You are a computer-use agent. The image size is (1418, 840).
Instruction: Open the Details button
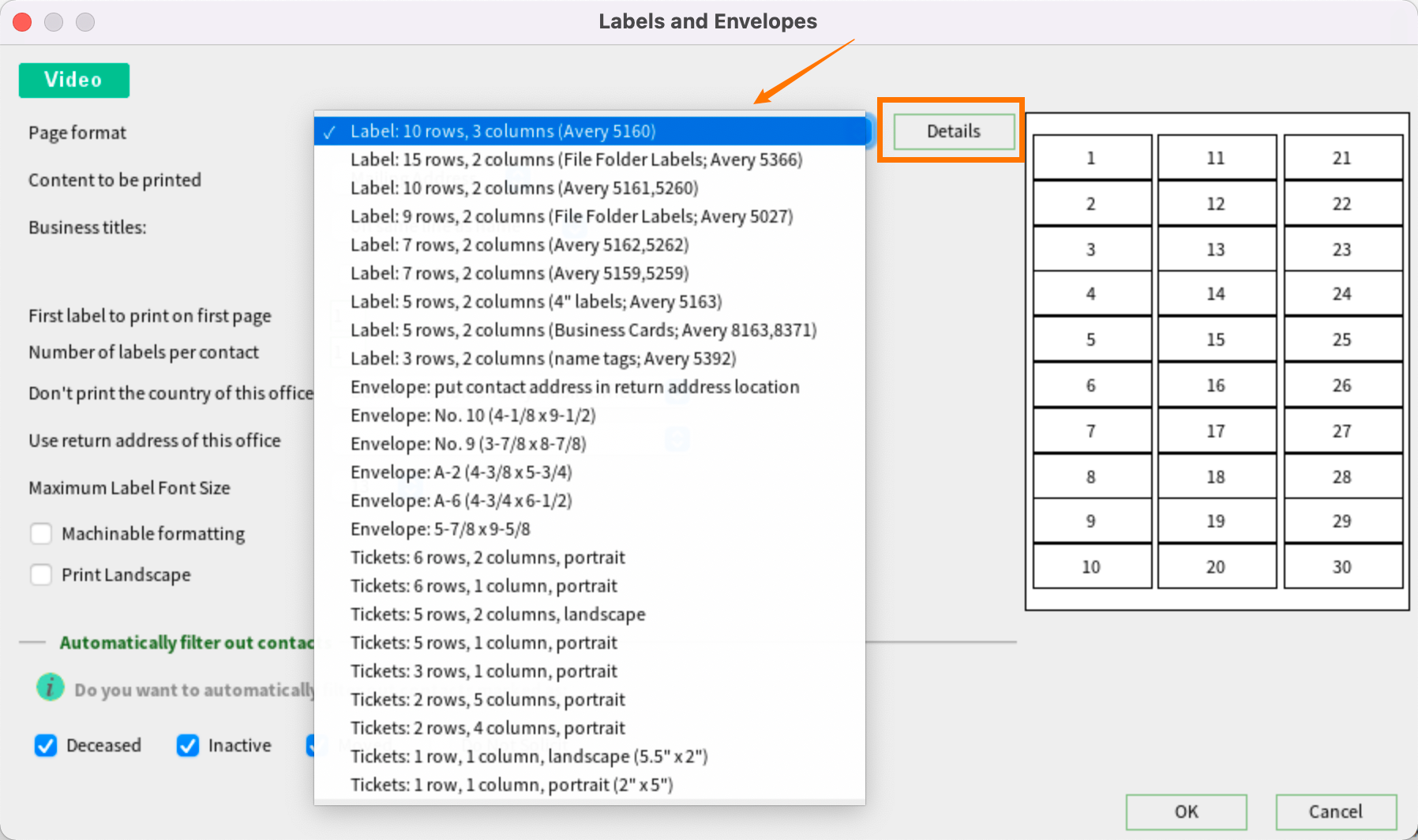coord(953,131)
